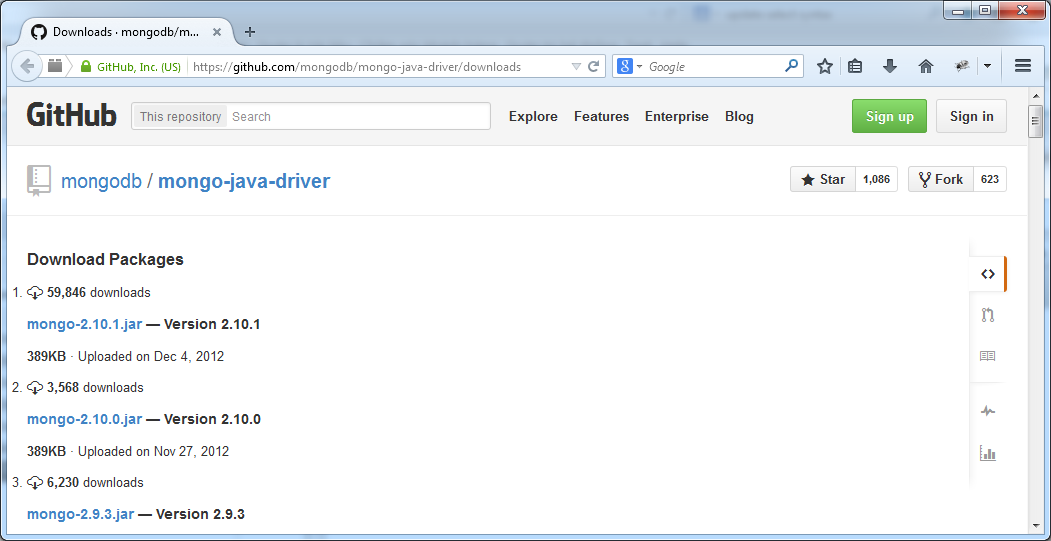Click the scrollbar down arrow
Screen dimensions: 1051x541
pyautogui.click(x=1035, y=526)
